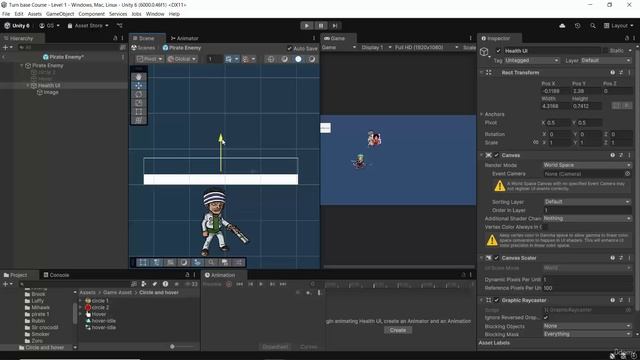The height and width of the screenshot is (360, 640).
Task: Open Additional Shader Channels dropdown
Action: (587, 218)
